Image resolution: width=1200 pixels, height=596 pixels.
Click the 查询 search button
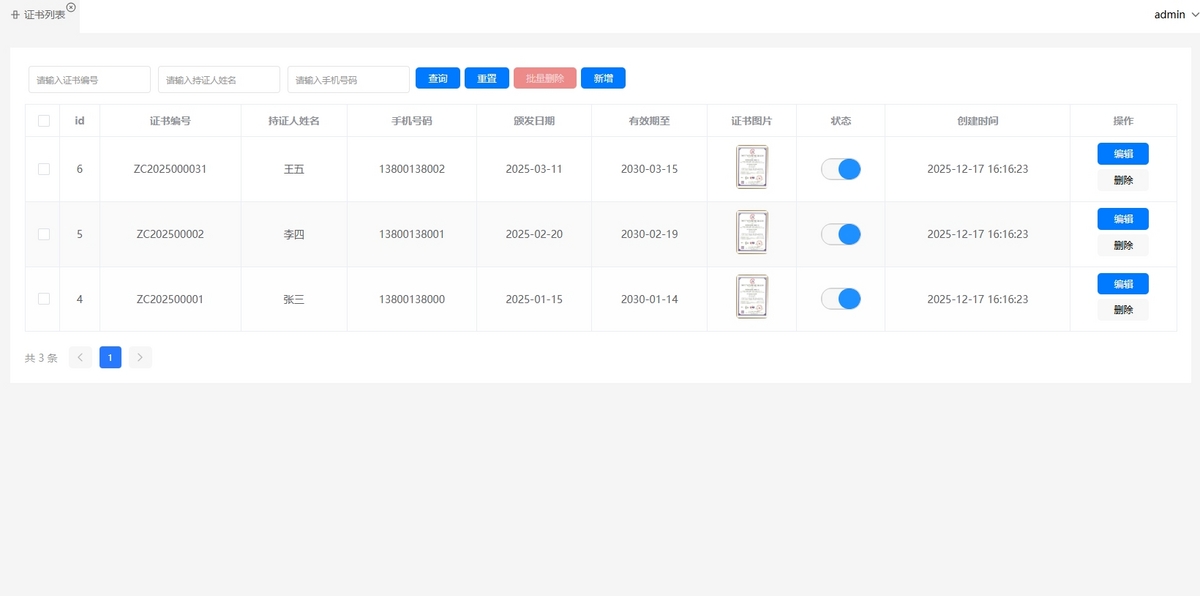(437, 78)
